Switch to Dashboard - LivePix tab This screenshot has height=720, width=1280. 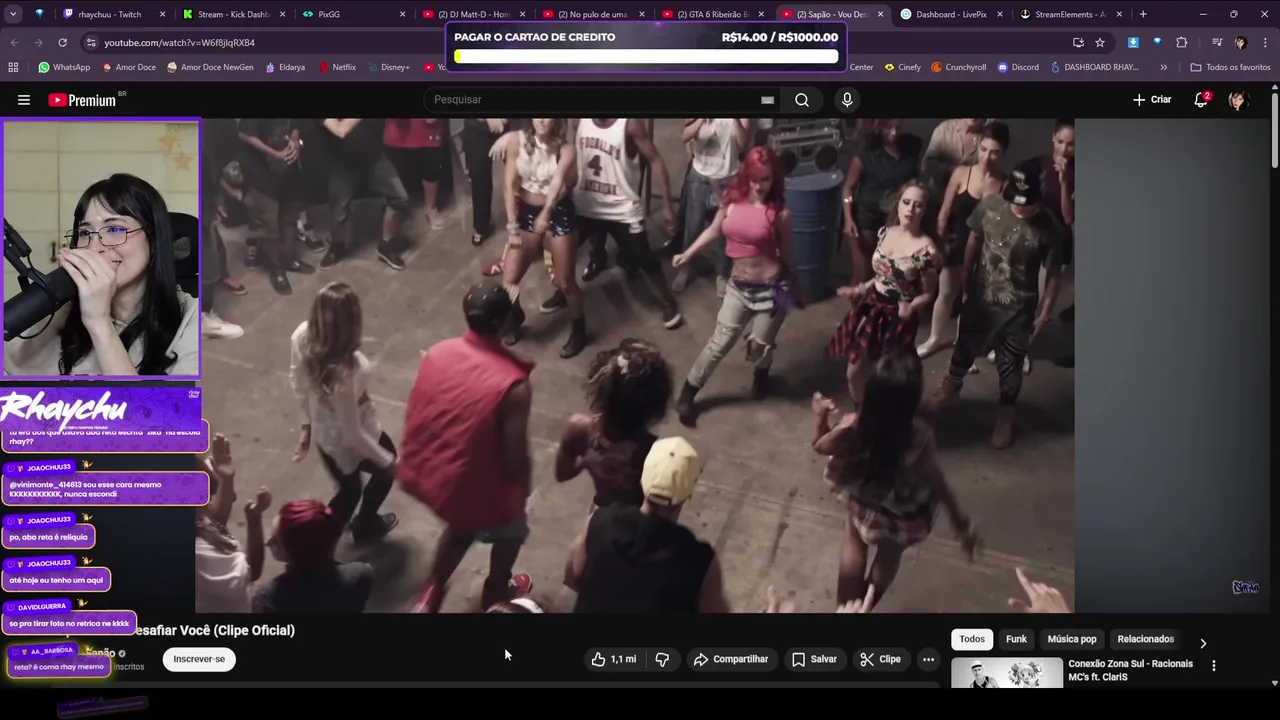(x=950, y=14)
